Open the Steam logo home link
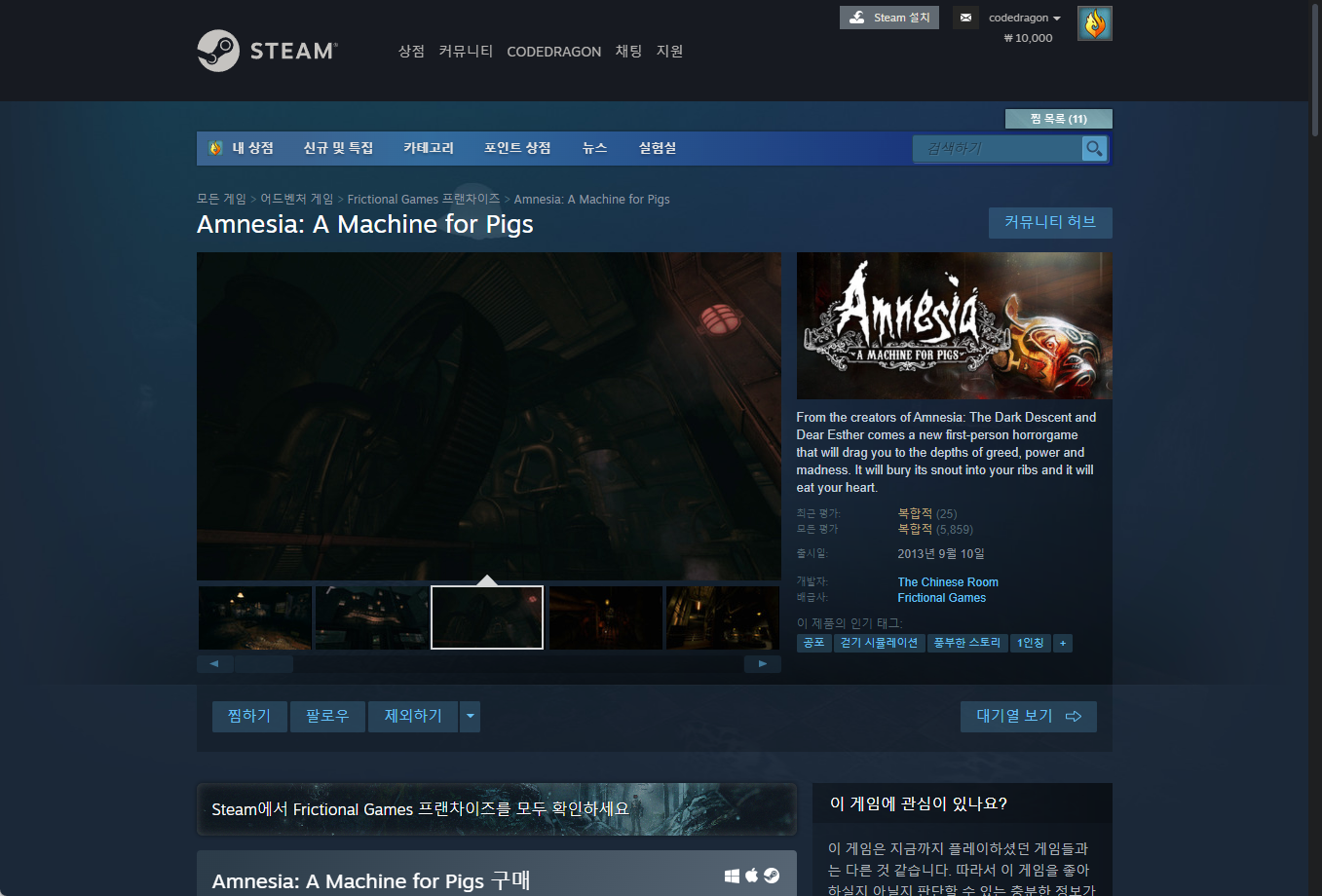Screen dimensions: 1322x896 [x=267, y=51]
